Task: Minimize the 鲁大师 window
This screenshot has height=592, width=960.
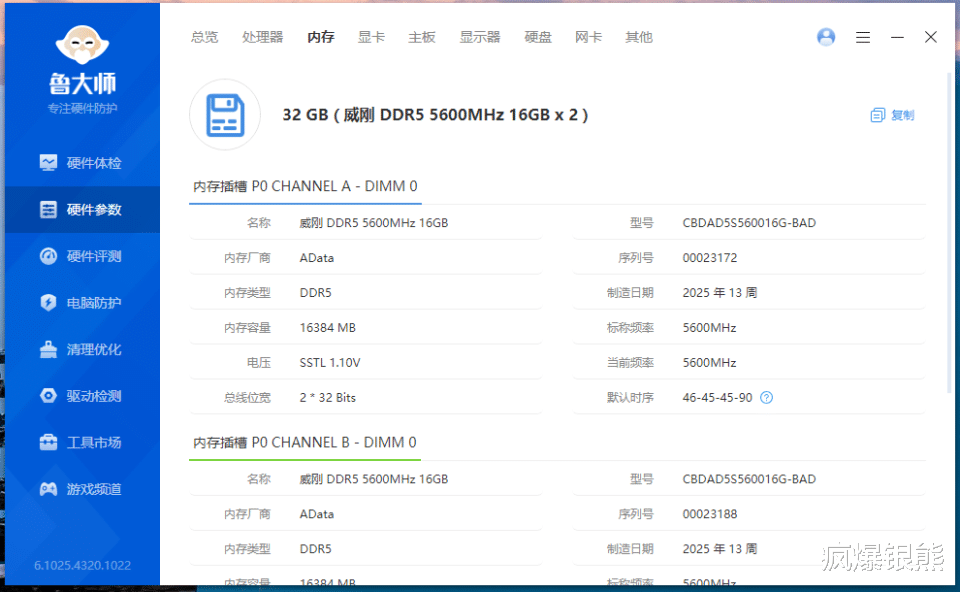Action: point(897,37)
